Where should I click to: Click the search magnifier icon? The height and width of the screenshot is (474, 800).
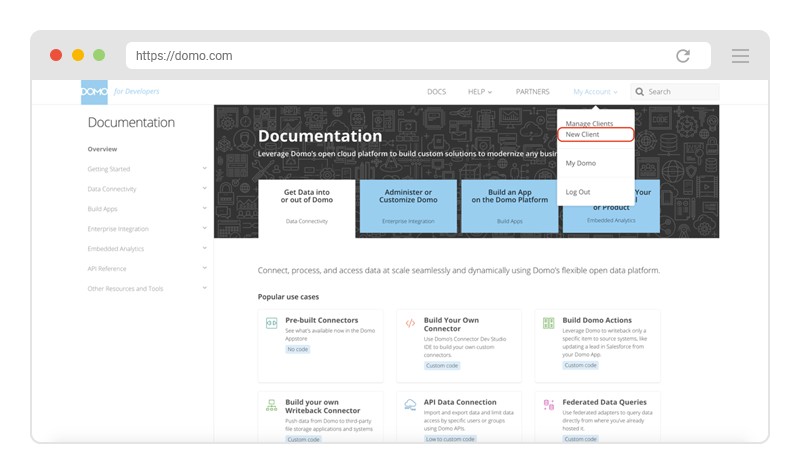click(639, 92)
